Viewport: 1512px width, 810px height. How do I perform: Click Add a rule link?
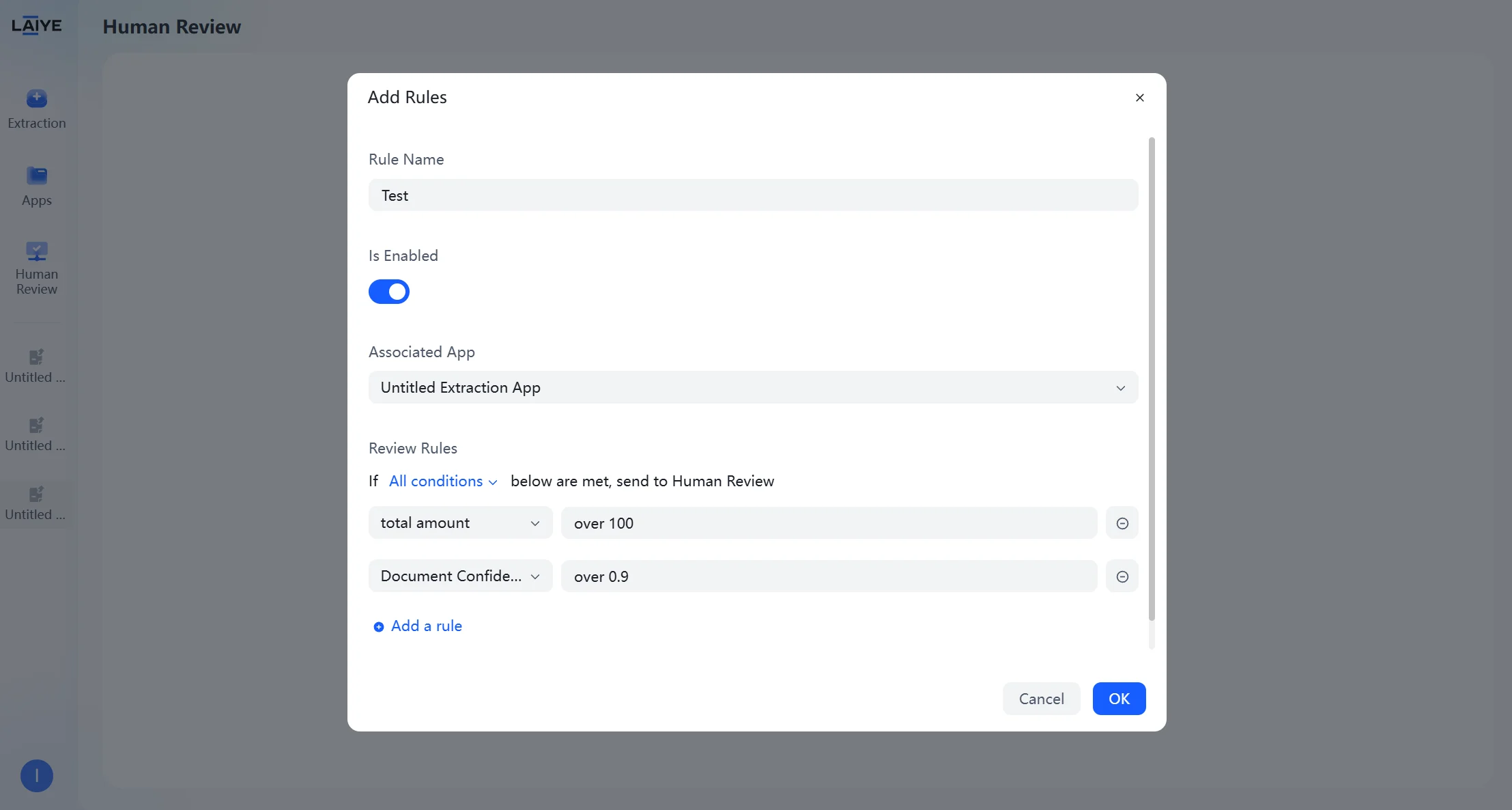tap(418, 626)
